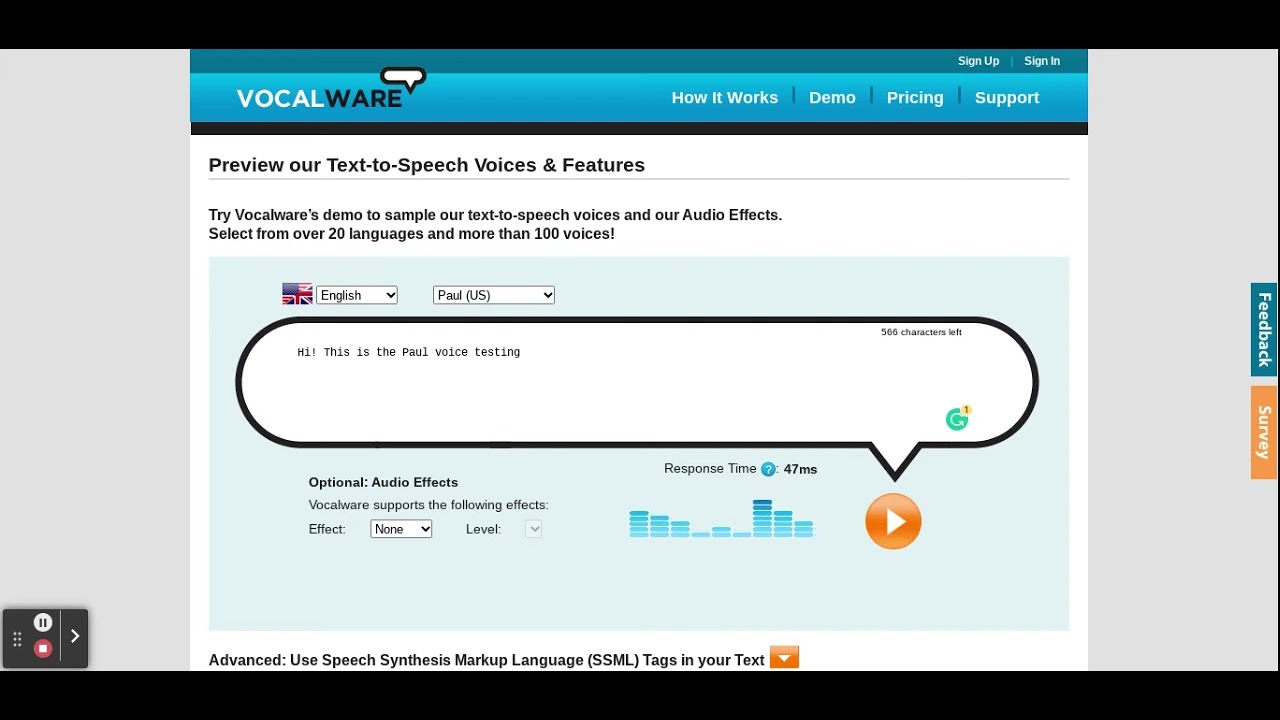Screen dimensions: 1280x720
Task: Click the '566 characters left' counter
Action: 921,332
